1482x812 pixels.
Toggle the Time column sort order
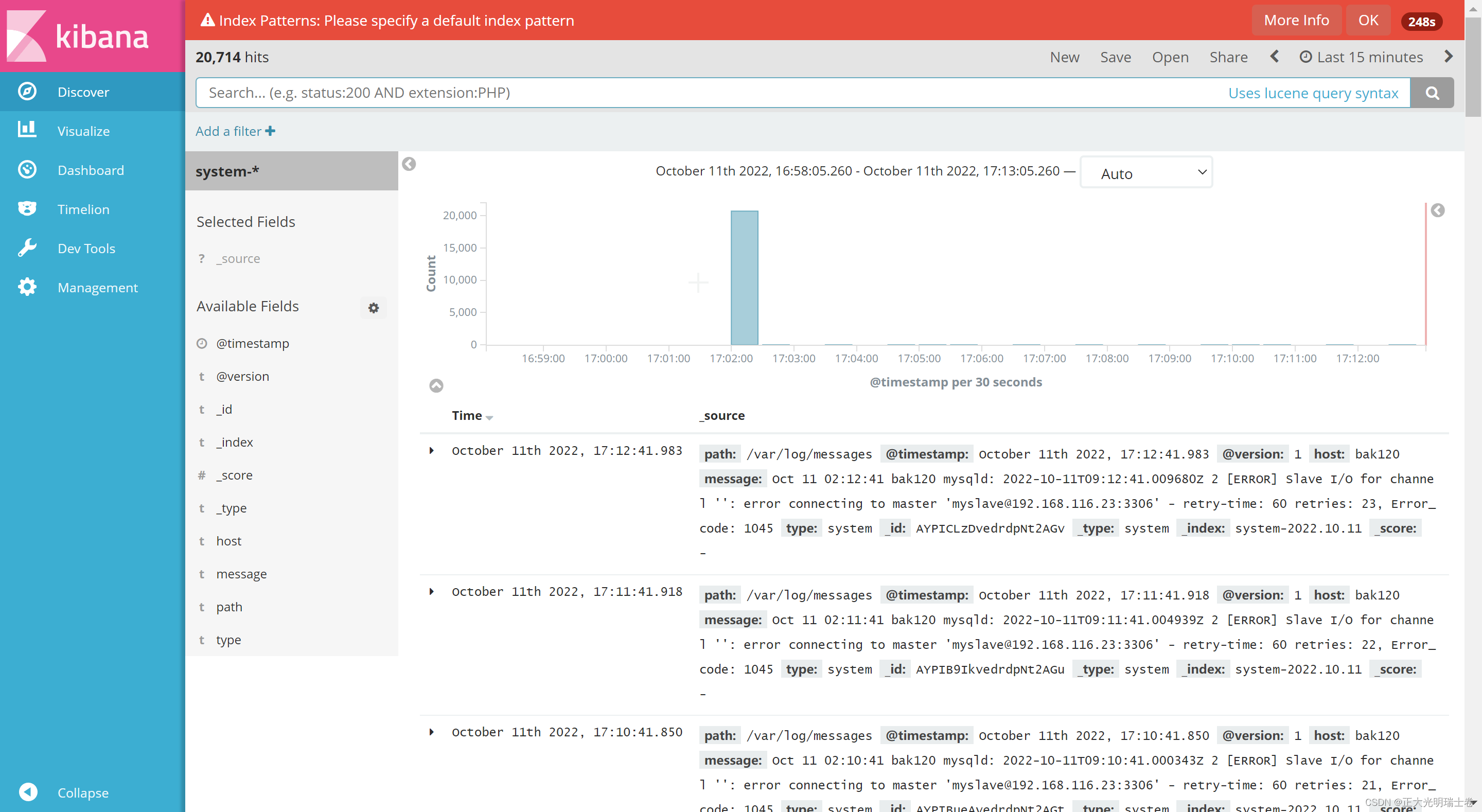click(x=472, y=415)
